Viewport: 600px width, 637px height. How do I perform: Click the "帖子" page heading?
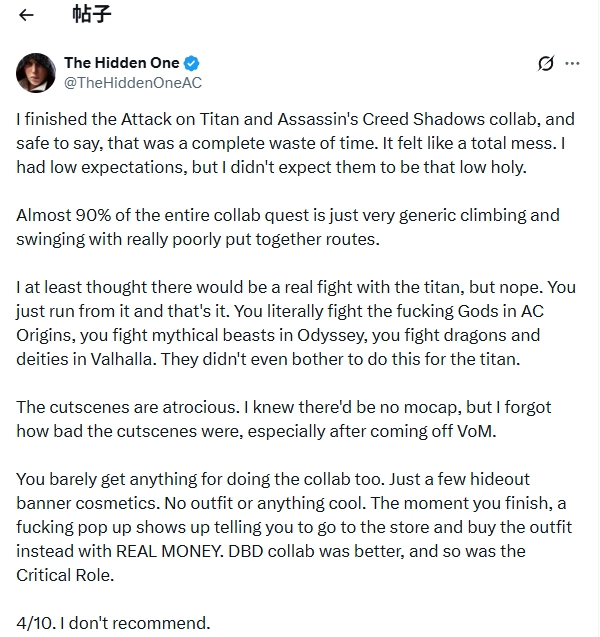coord(90,15)
